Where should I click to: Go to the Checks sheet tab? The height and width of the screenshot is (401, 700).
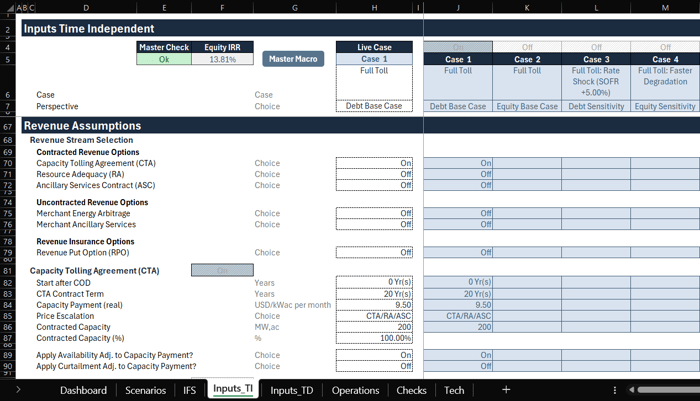[411, 389]
